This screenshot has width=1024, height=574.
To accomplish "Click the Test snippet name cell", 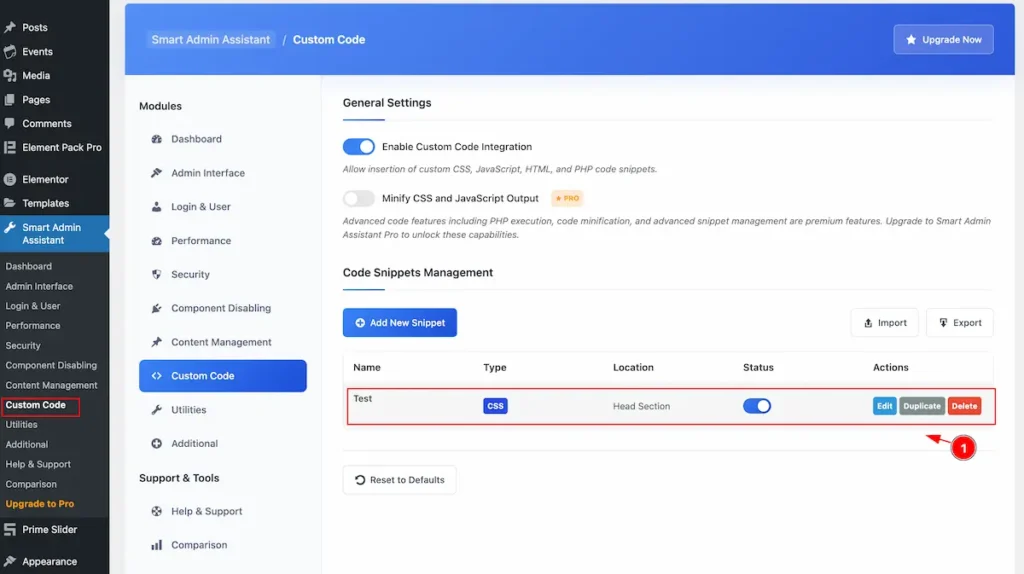I will tap(362, 398).
